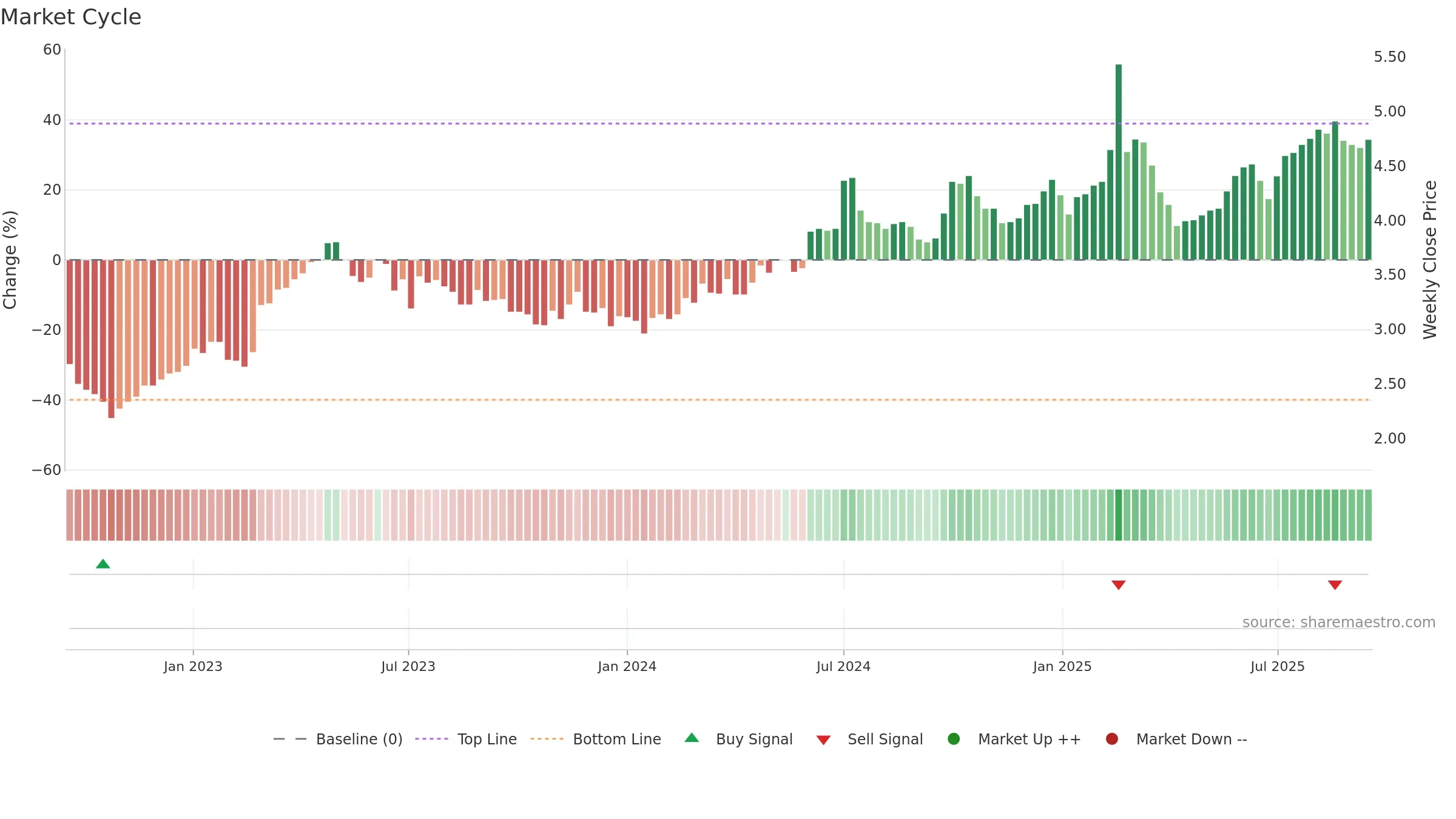Viewport: 1456px width, 819px height.
Task: Click the dark green heatmap strip cell
Action: click(1119, 515)
